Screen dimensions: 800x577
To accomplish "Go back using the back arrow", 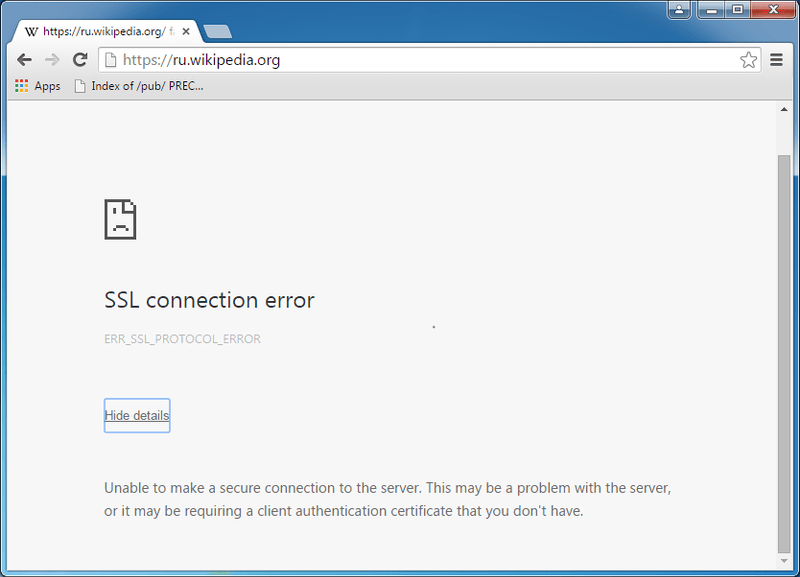I will pyautogui.click(x=24, y=60).
